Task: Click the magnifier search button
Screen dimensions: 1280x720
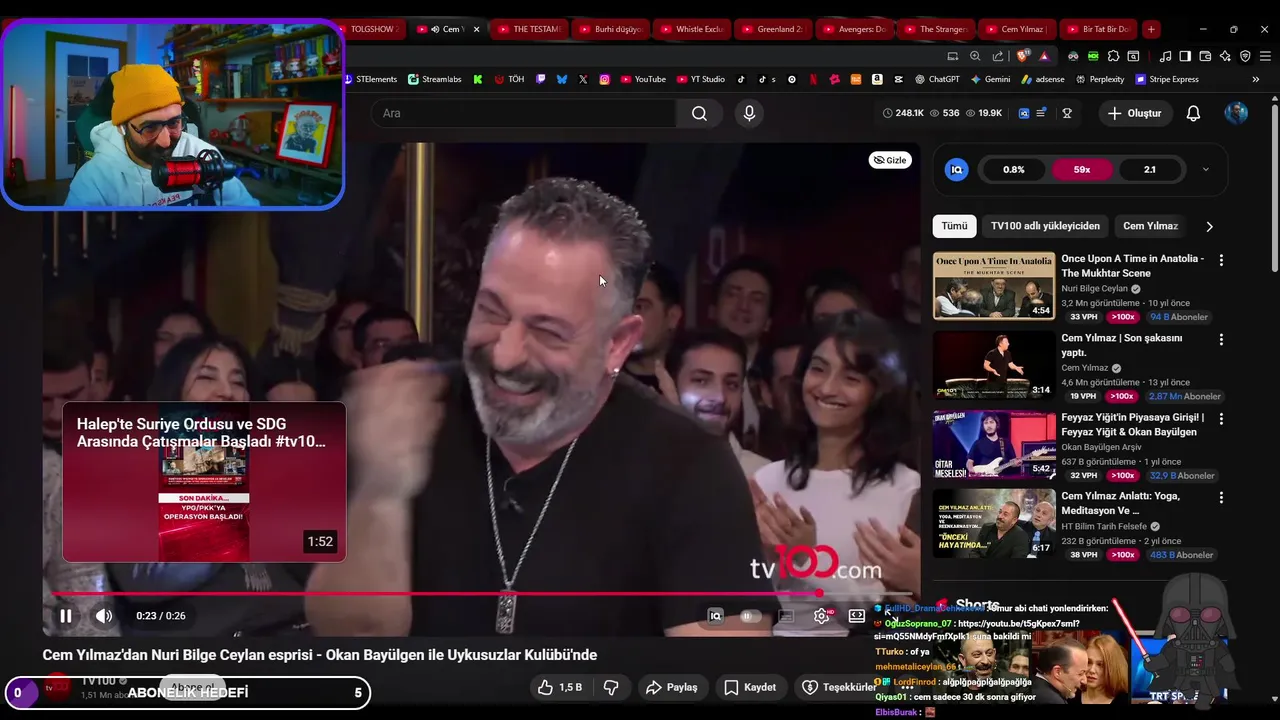Action: (699, 113)
